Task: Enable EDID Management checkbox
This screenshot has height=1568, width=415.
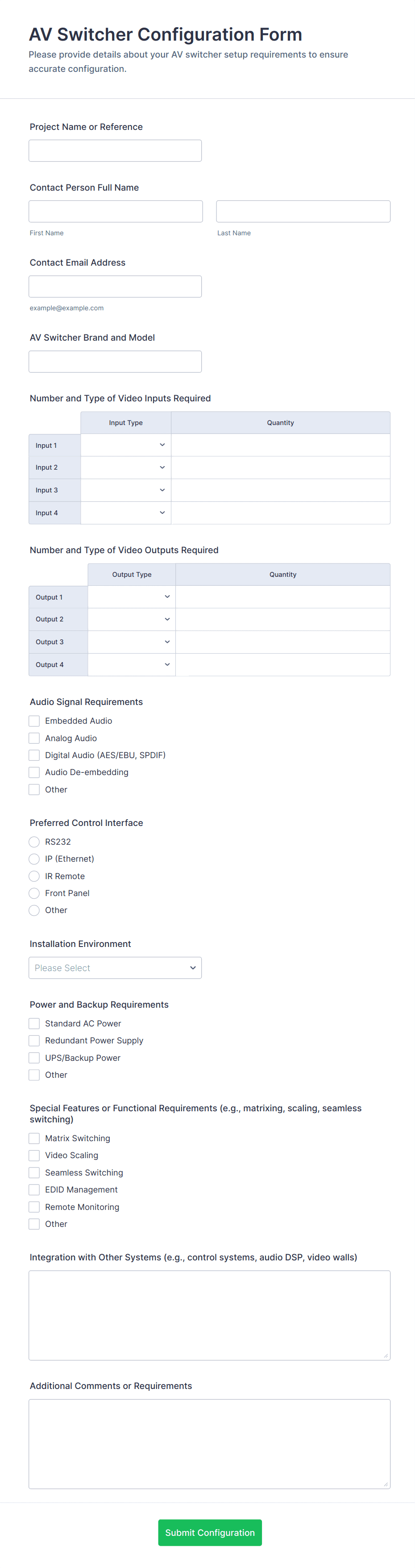Action: pos(34,1190)
